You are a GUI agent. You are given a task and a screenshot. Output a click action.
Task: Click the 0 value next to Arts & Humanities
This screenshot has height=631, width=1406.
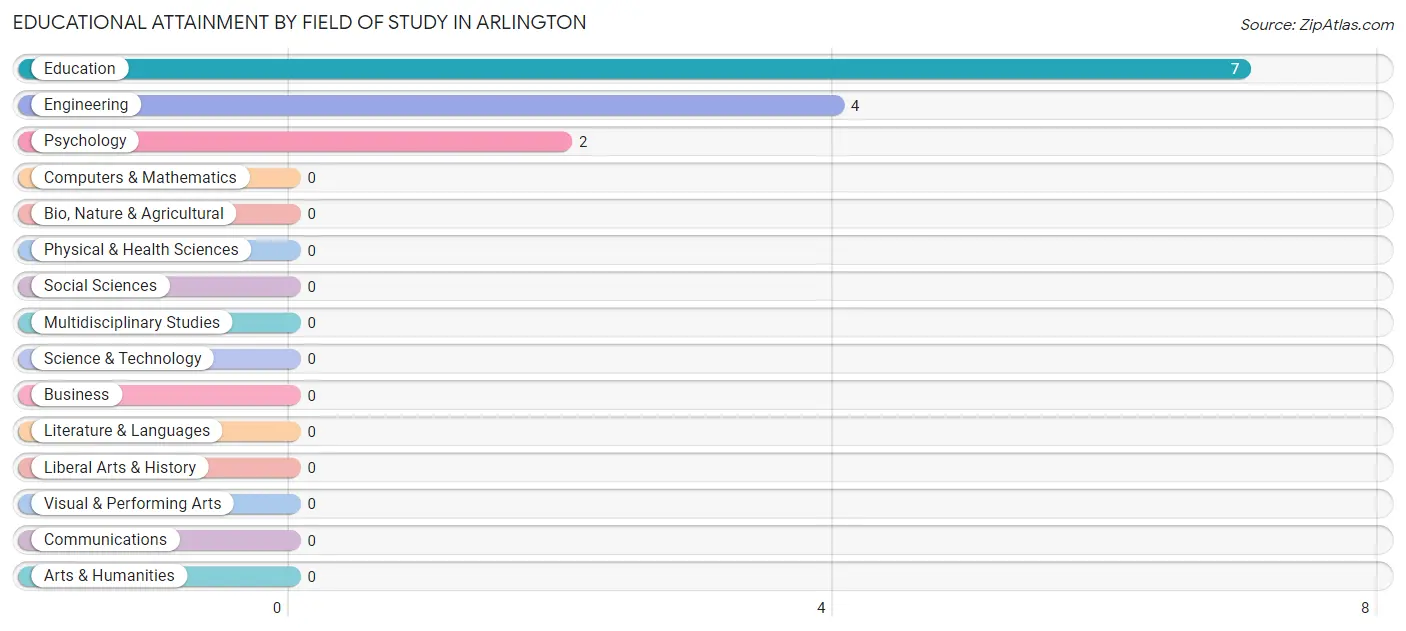(311, 577)
